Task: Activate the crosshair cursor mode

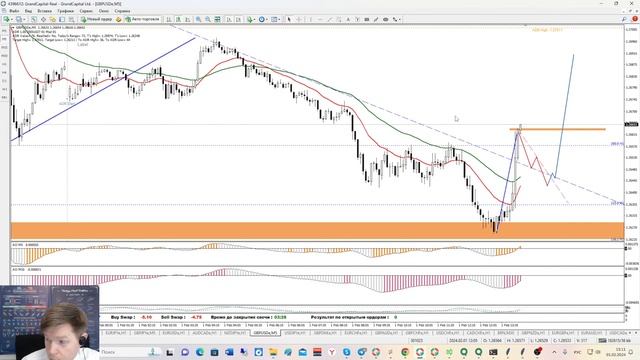Action: pyautogui.click(x=299, y=19)
